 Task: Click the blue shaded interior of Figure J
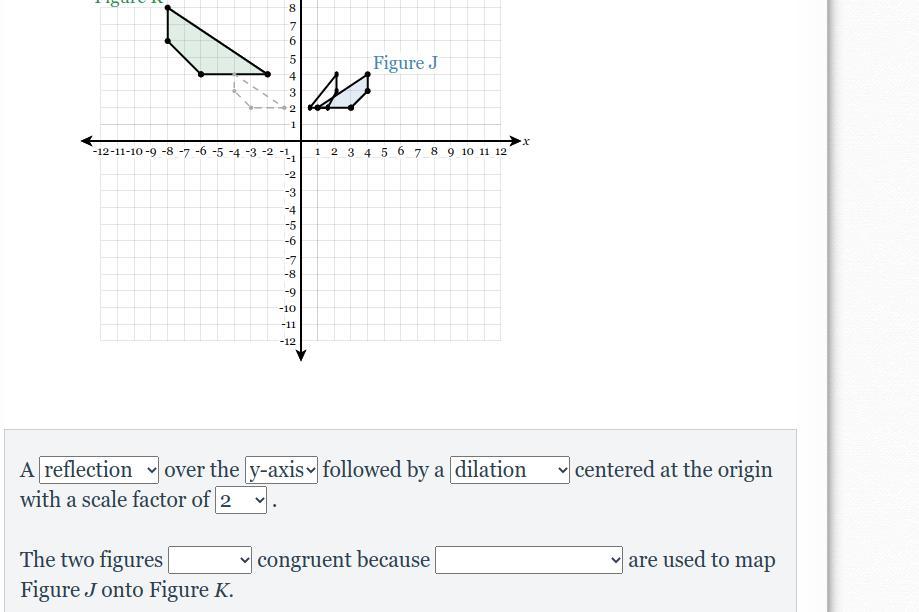[352, 96]
